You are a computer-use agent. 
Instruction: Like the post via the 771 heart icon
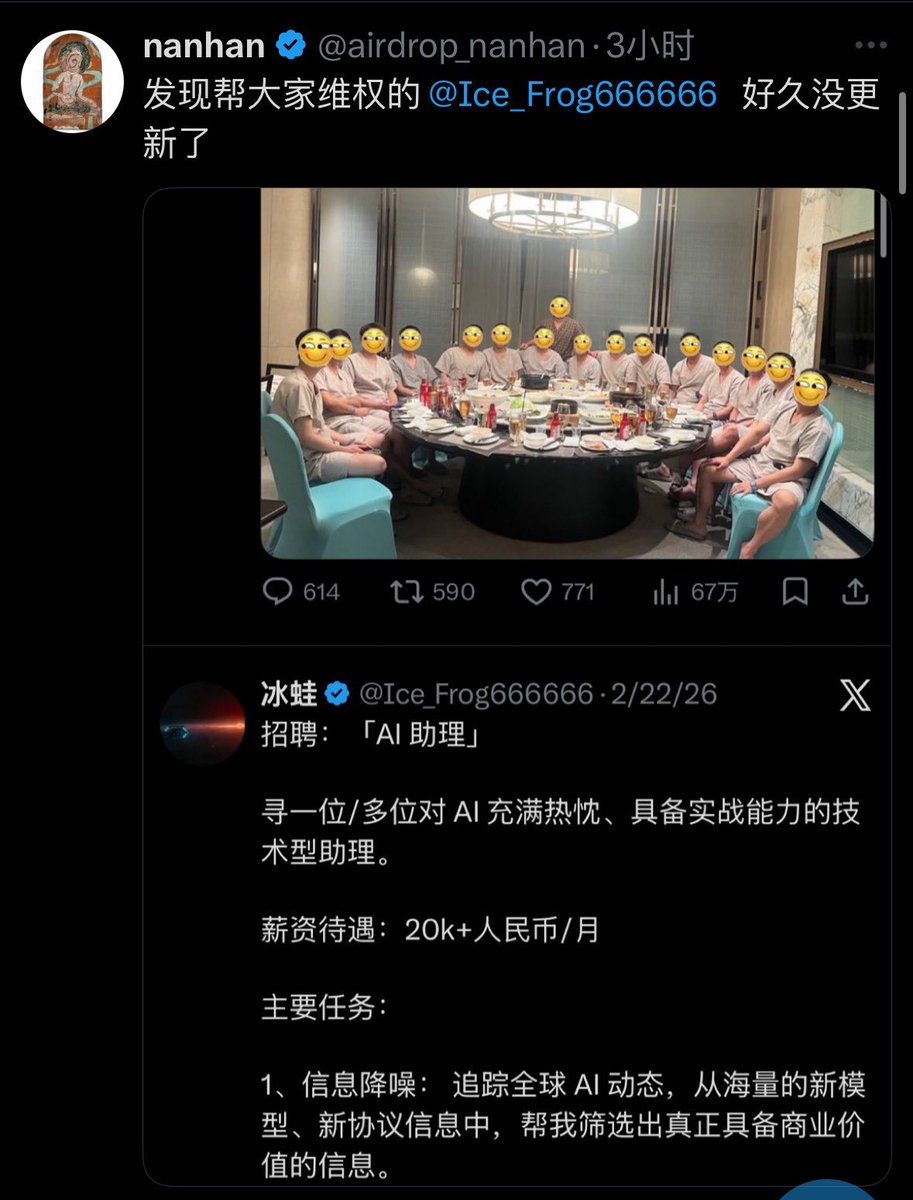coord(537,592)
